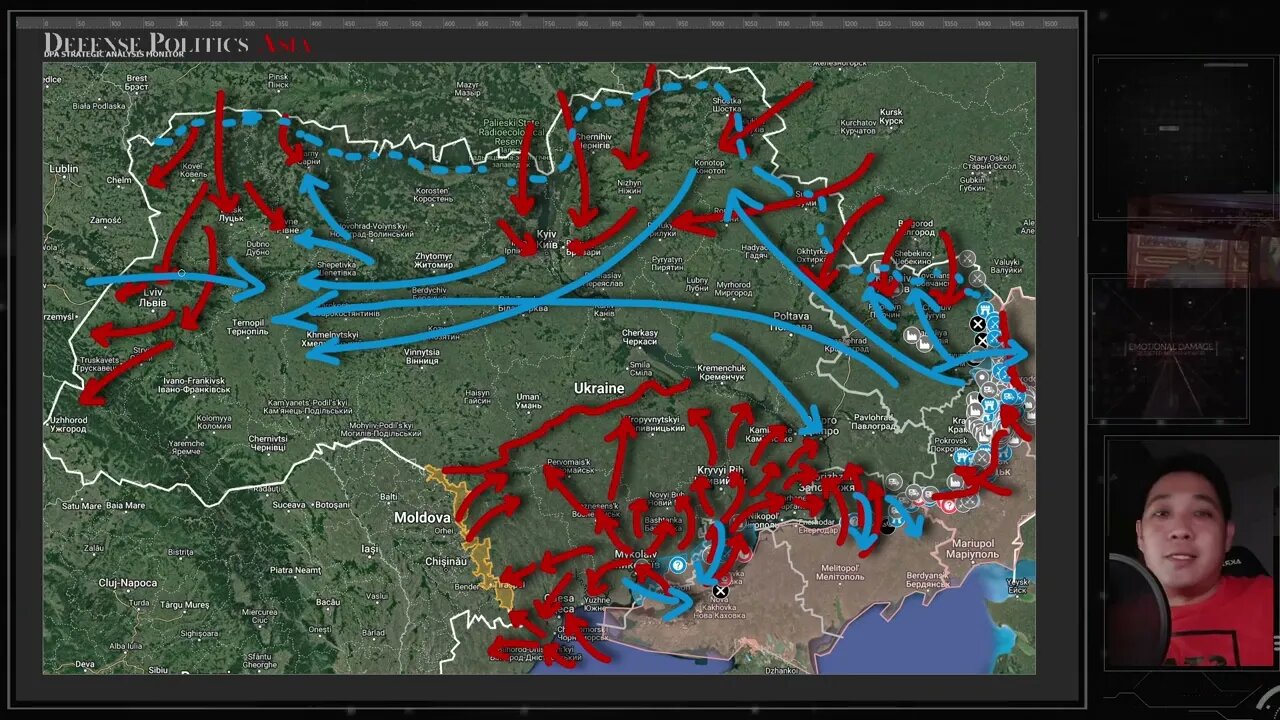The image size is (1280, 720).
Task: Click the Lviv city label
Action: tap(153, 296)
